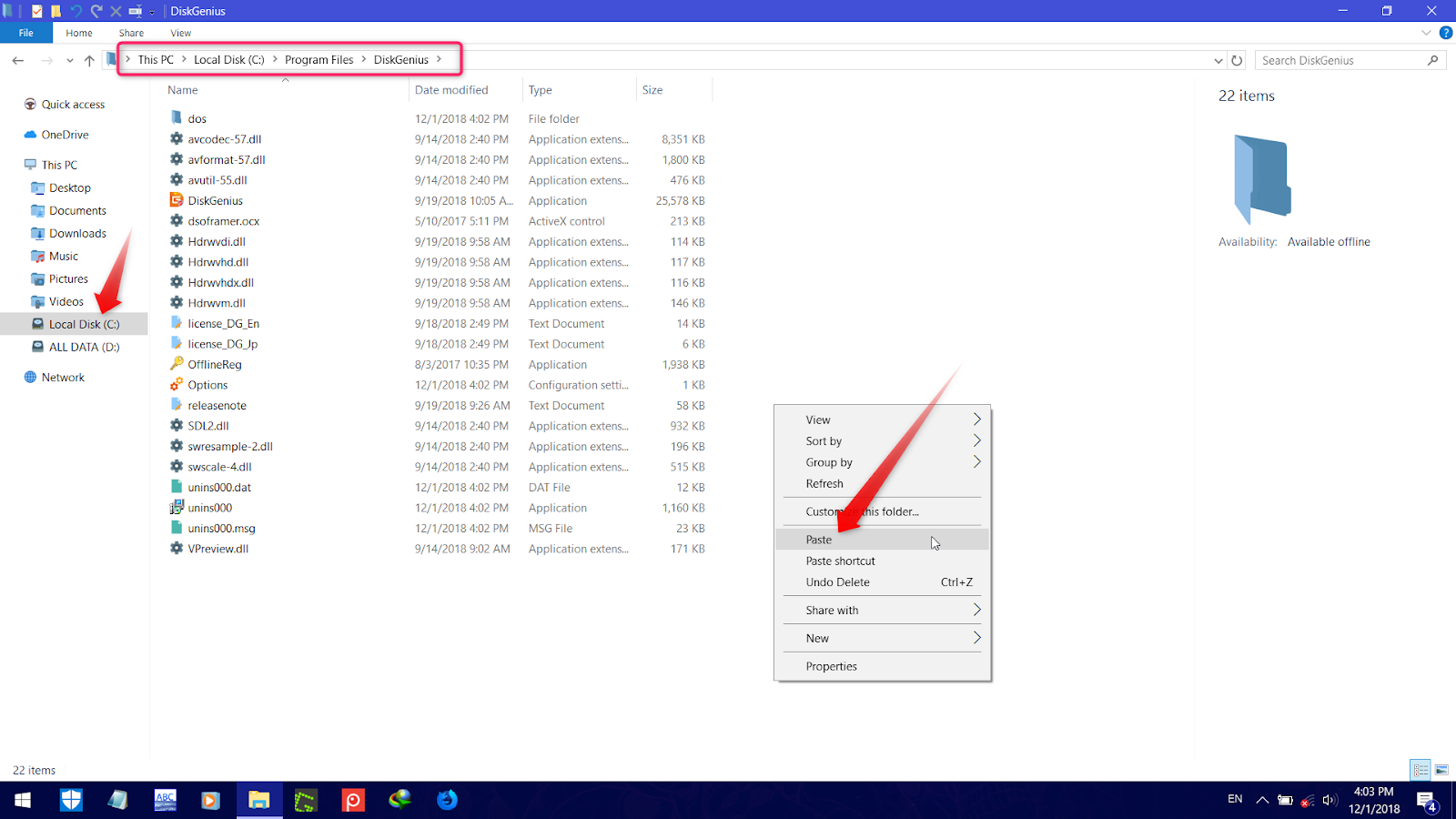Switch to Large icons view in status bar

click(x=1441, y=770)
